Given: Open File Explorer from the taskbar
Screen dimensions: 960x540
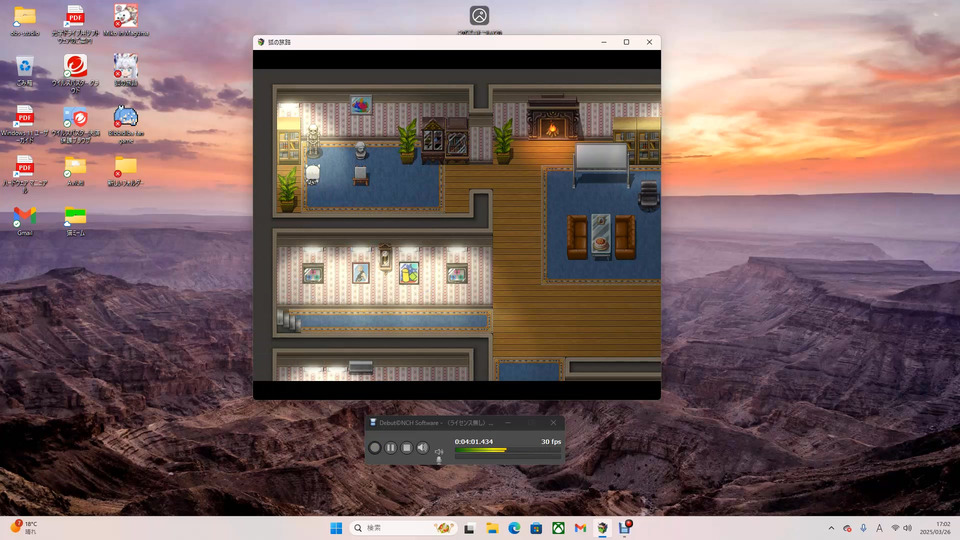Looking at the screenshot, I should click(x=492, y=528).
